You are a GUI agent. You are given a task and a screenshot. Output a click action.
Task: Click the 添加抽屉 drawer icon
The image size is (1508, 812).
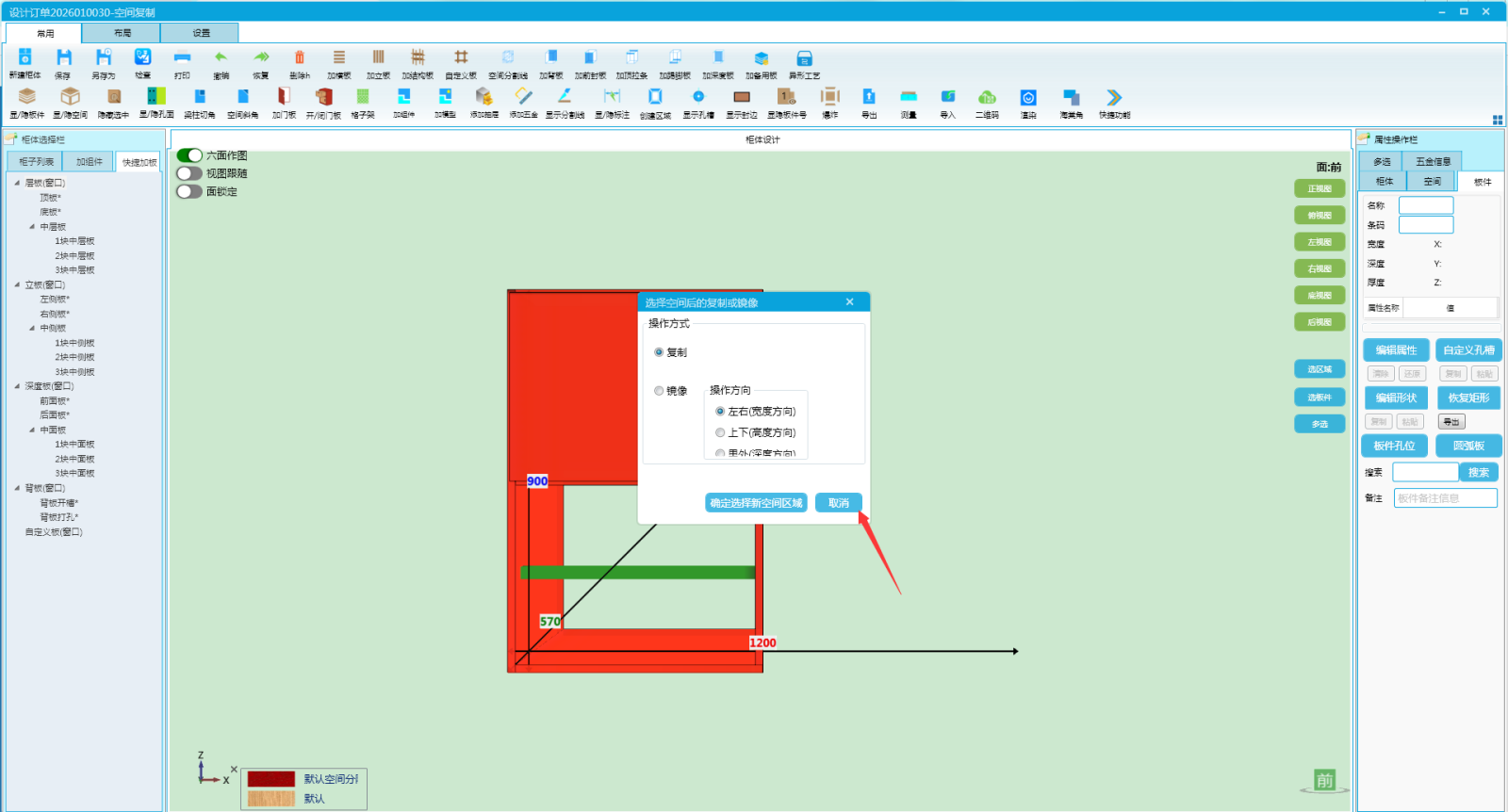484,97
